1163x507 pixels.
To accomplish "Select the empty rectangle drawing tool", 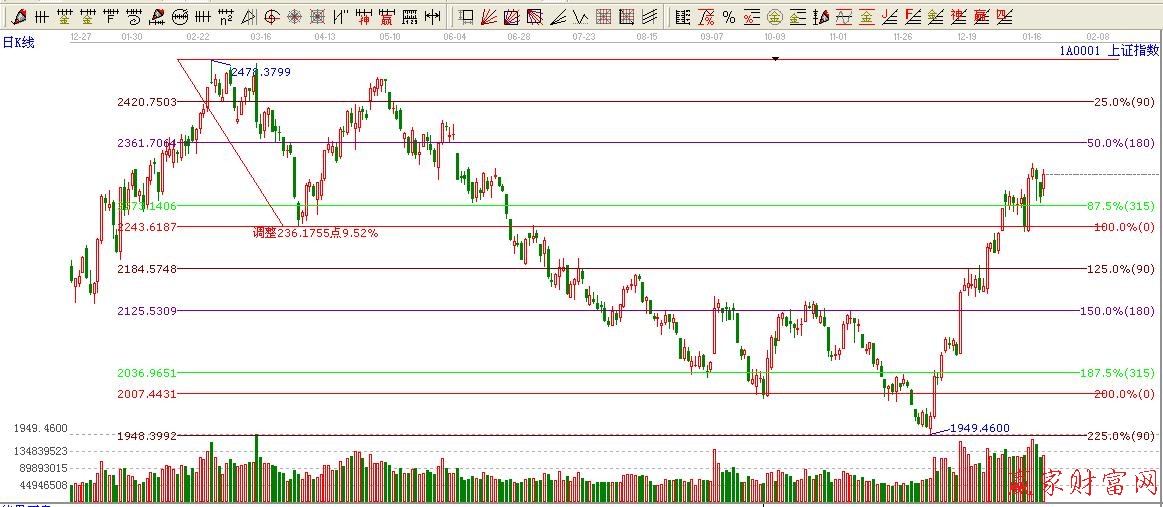I will (467, 17).
